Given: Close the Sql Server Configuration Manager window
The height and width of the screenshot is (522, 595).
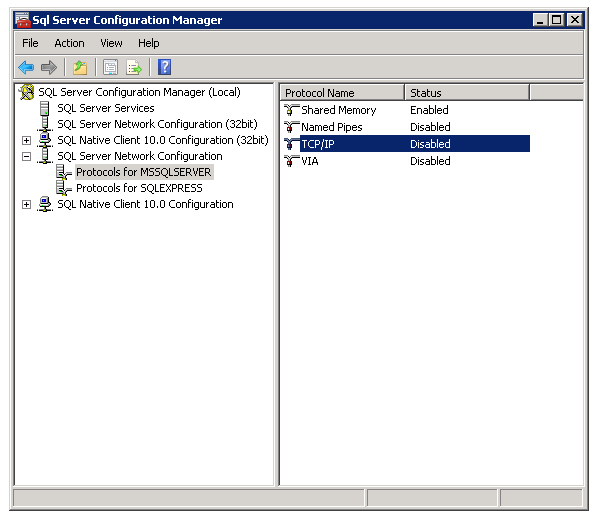Looking at the screenshot, I should tap(575, 19).
